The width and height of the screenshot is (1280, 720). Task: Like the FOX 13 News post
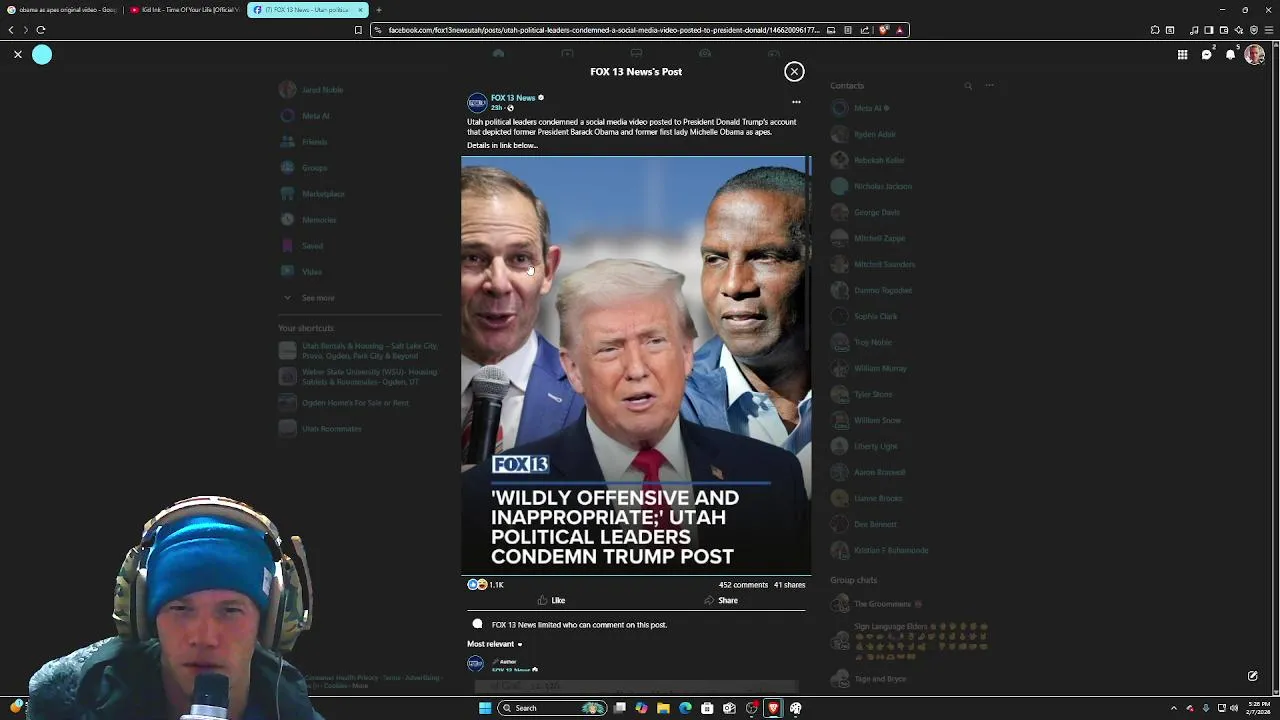click(551, 600)
